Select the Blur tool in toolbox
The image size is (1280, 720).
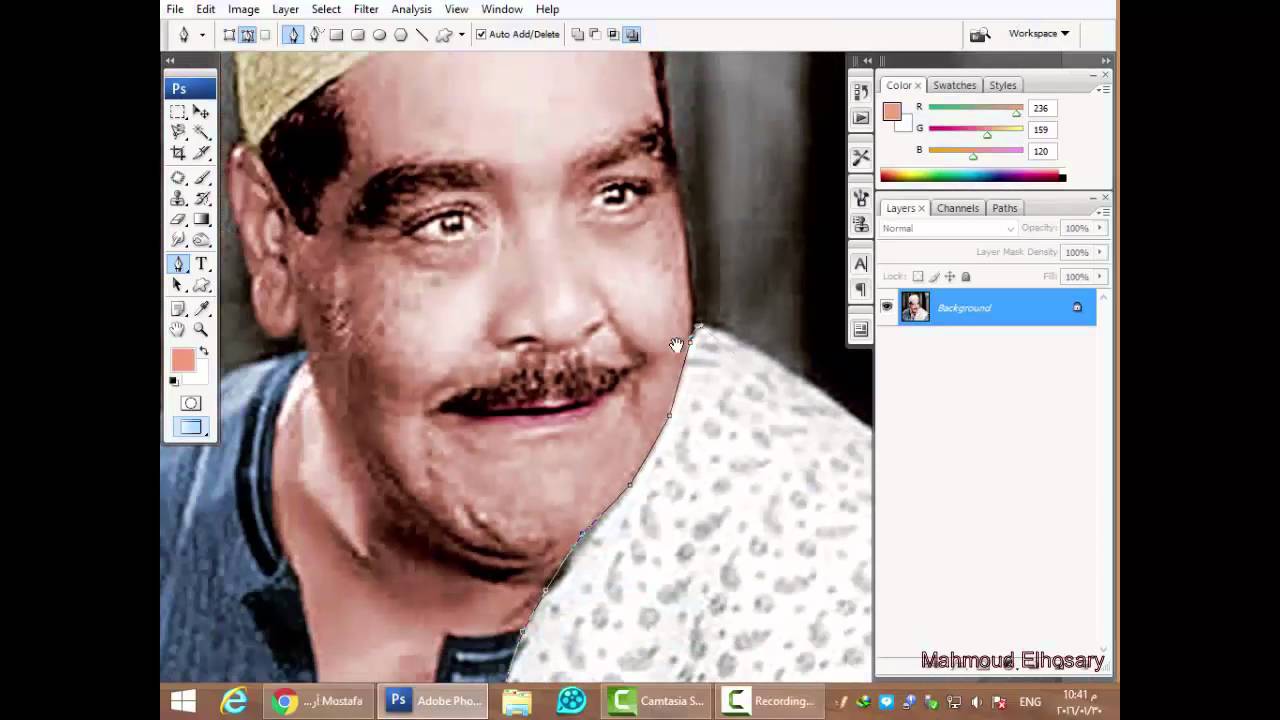tap(178, 240)
